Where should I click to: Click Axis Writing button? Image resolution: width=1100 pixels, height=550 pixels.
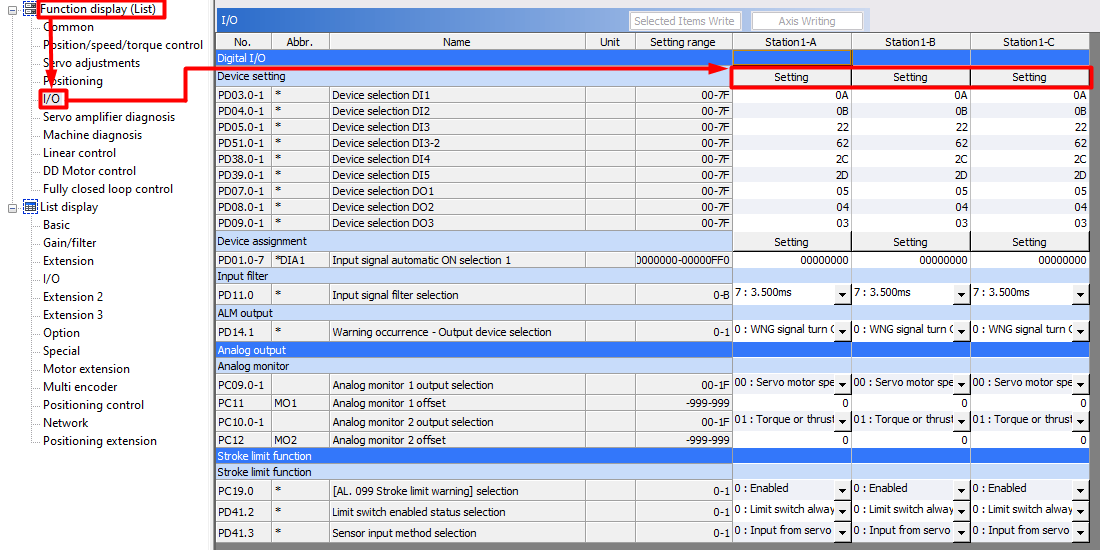[x=807, y=21]
